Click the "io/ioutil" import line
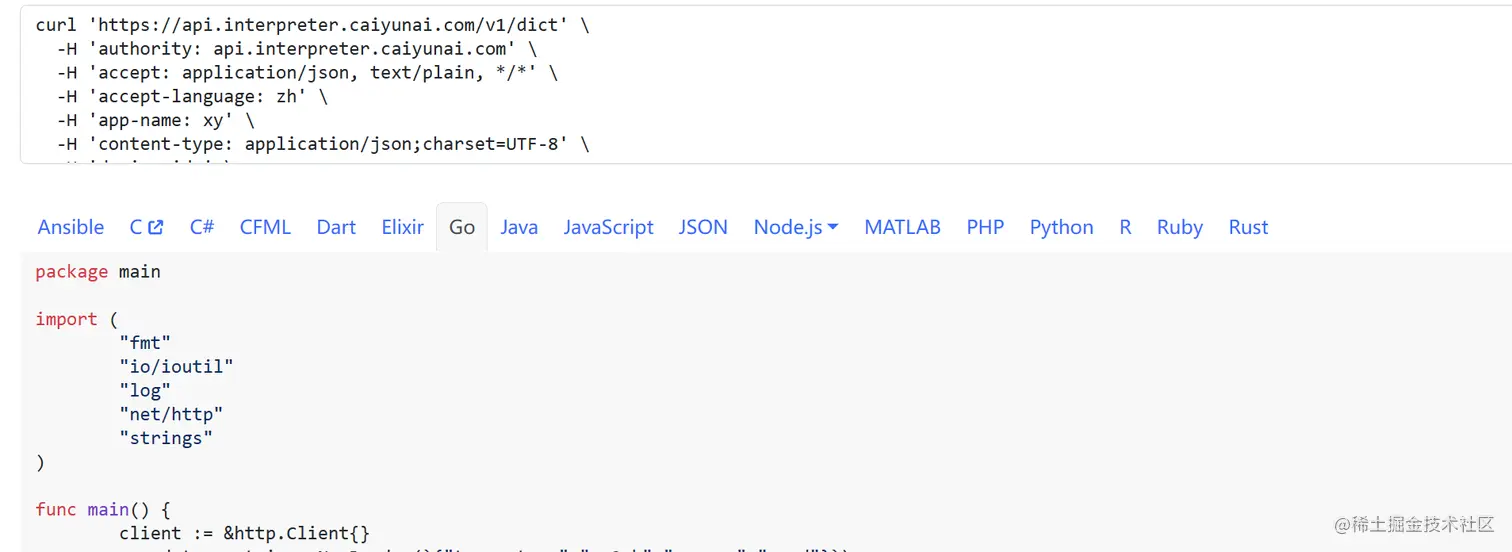This screenshot has width=1512, height=552. pos(176,366)
